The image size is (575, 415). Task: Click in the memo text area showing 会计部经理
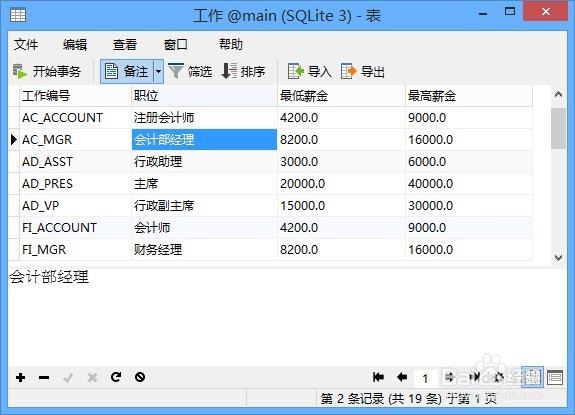point(287,317)
